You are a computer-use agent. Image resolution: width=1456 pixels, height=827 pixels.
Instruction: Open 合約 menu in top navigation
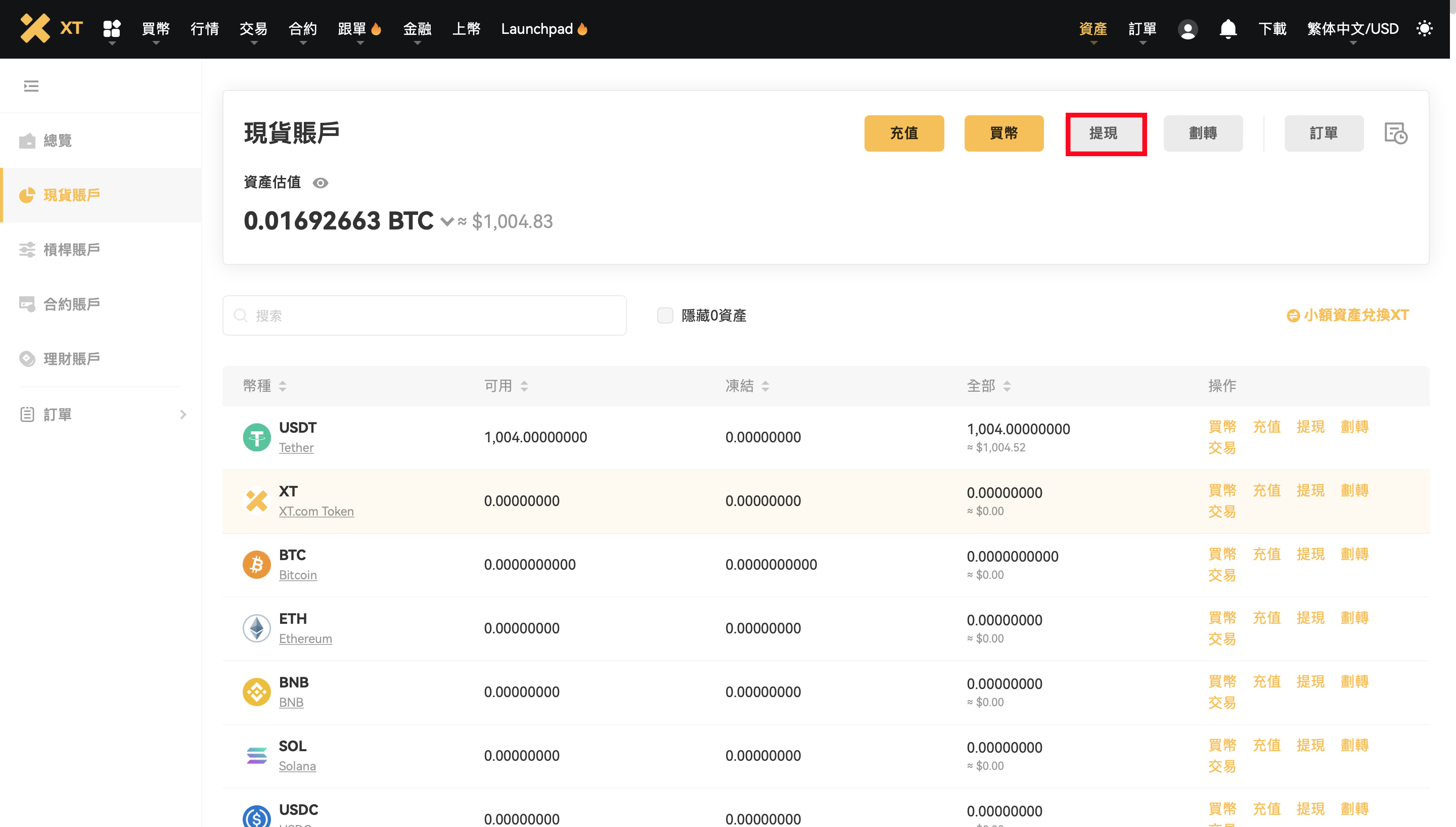click(303, 29)
